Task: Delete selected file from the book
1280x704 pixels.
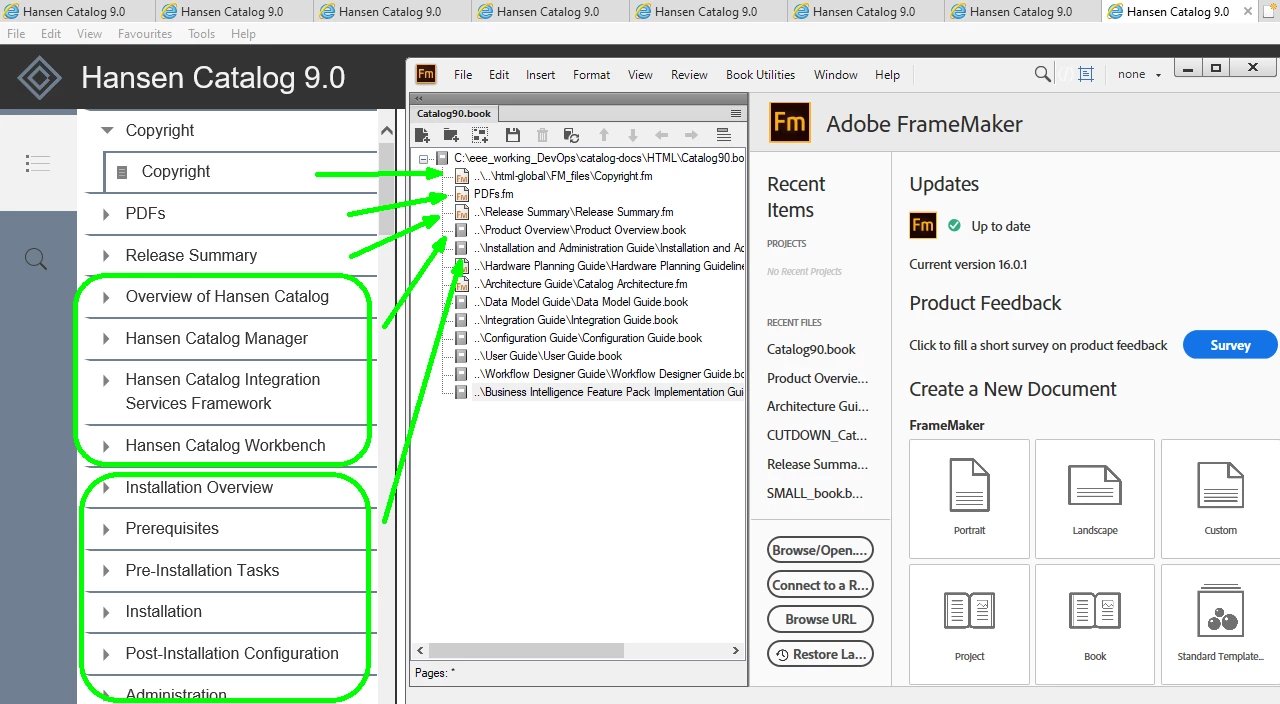Action: tap(542, 135)
